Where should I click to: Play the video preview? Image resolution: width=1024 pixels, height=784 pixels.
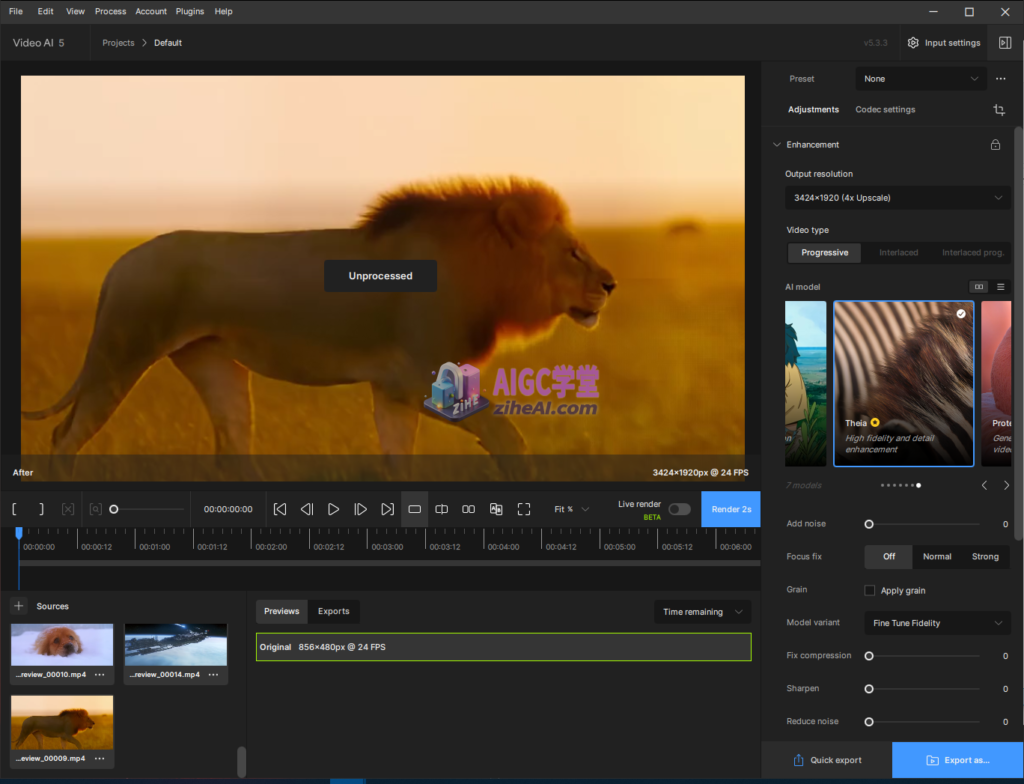pos(333,509)
